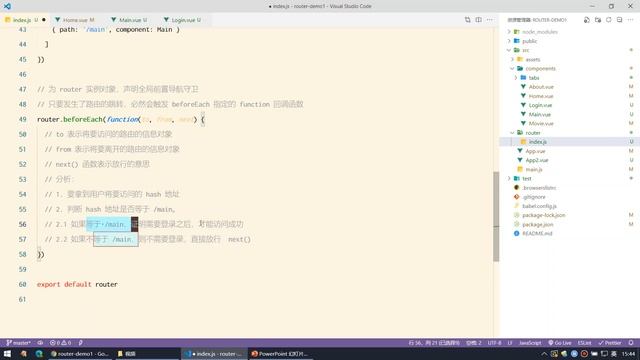
Task: Click the export default router line
Action: 77,284
